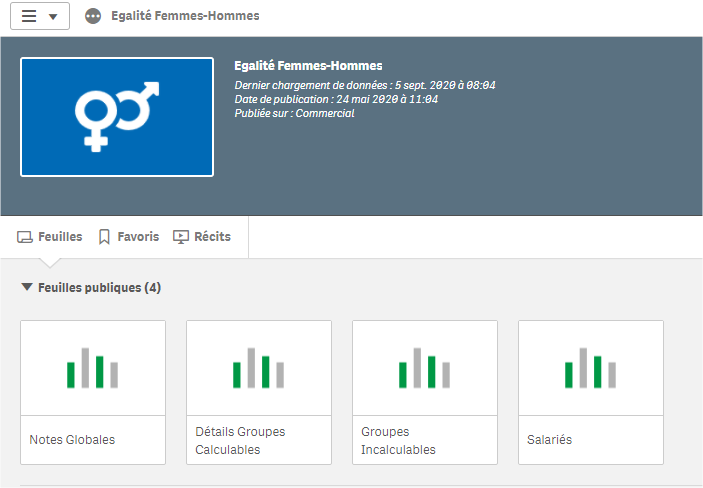The height and width of the screenshot is (488, 703).
Task: Click the Récits presentation icon
Action: (181, 237)
